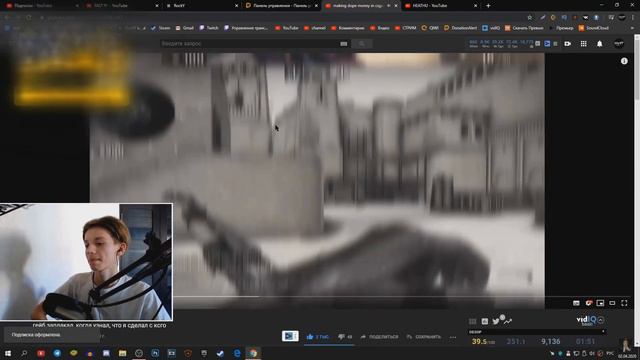
Task: Open miniplayer from the player controls
Action: (x=600, y=303)
